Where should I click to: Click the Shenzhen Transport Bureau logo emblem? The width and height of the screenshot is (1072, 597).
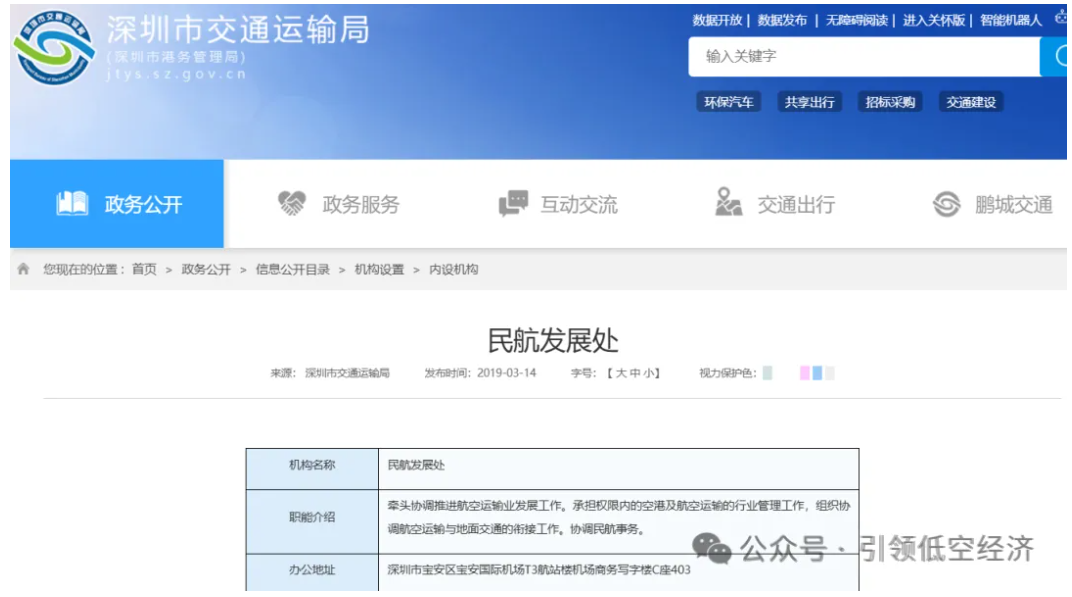(54, 49)
